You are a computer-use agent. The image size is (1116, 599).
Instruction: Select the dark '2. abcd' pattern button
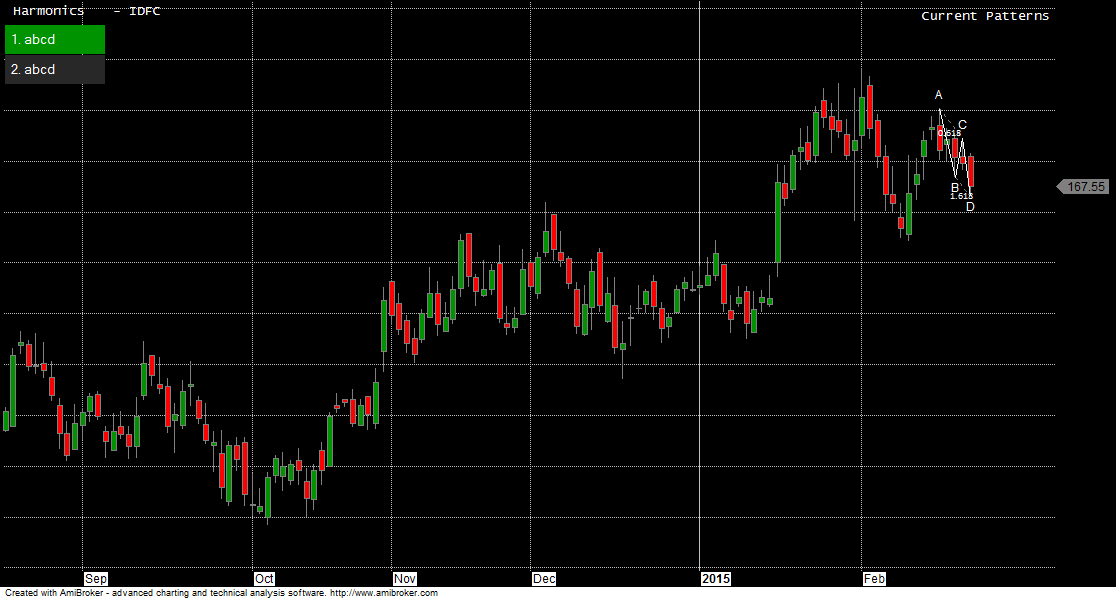[54, 70]
